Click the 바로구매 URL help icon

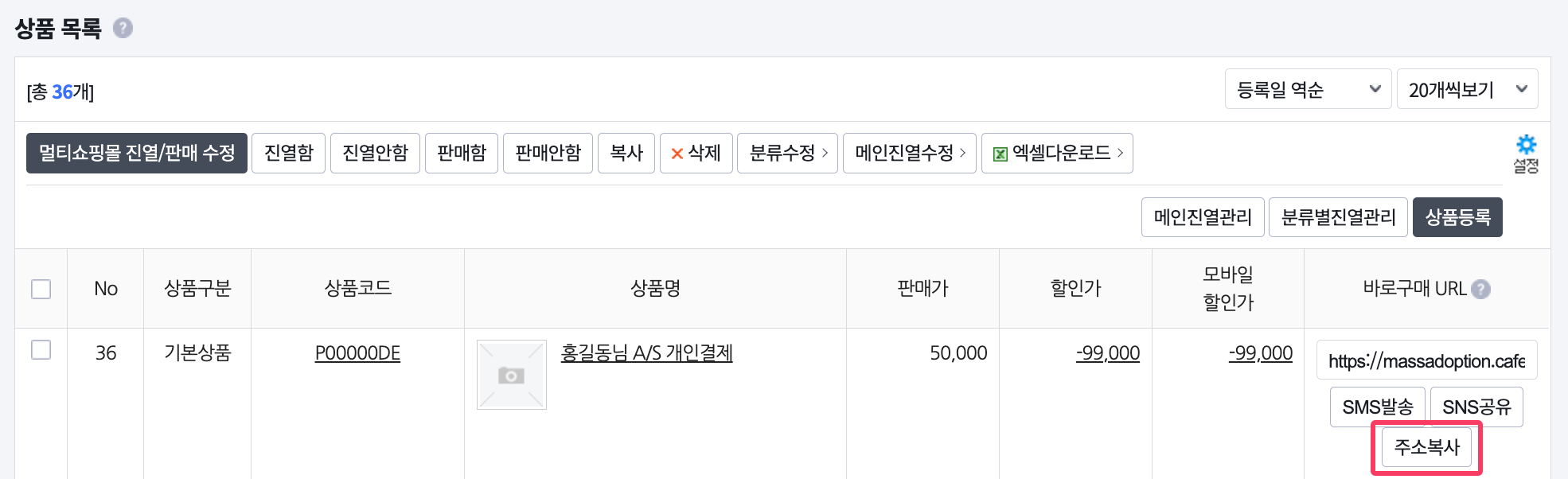(1480, 289)
